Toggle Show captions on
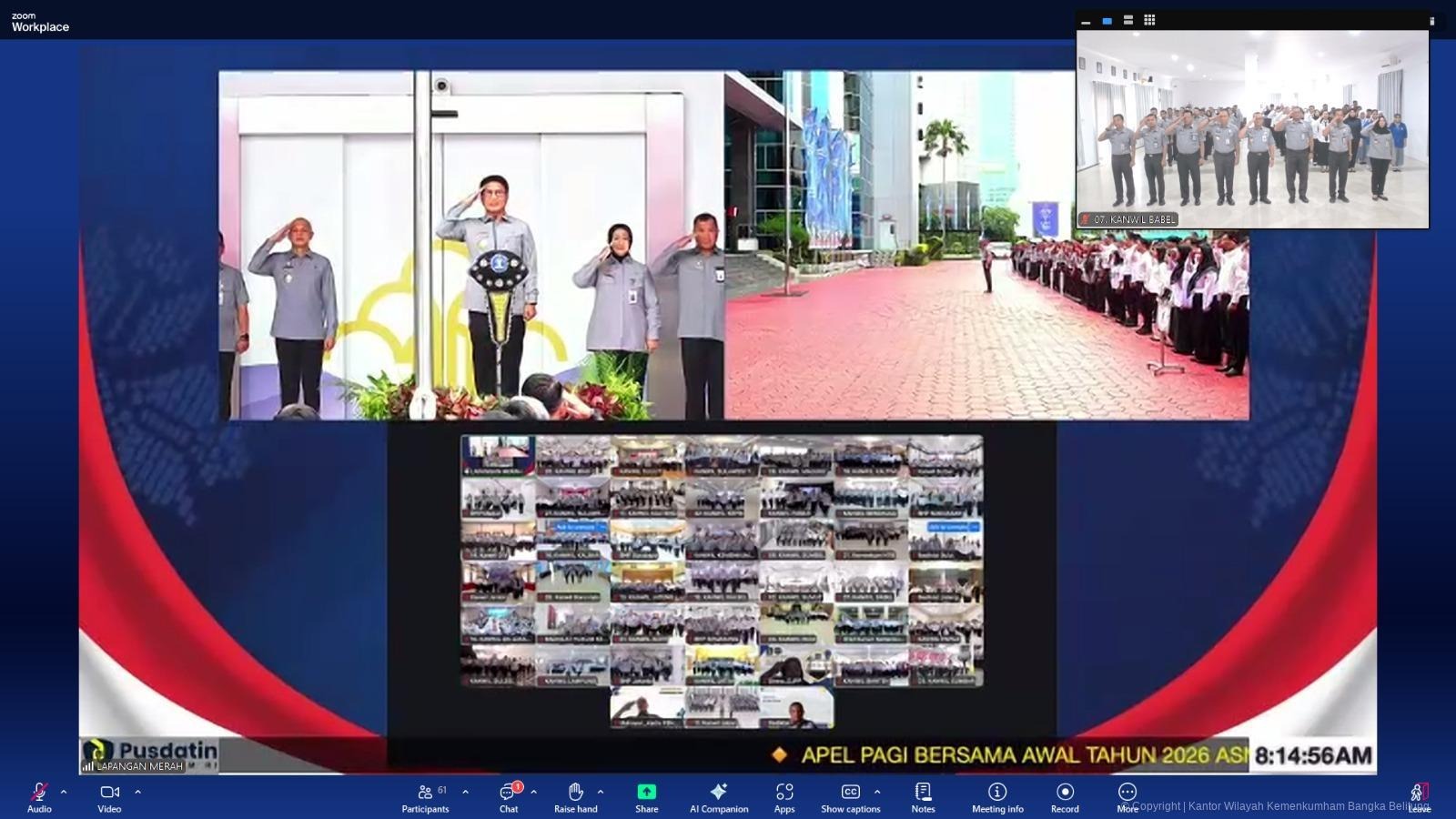This screenshot has height=819, width=1456. click(x=850, y=793)
